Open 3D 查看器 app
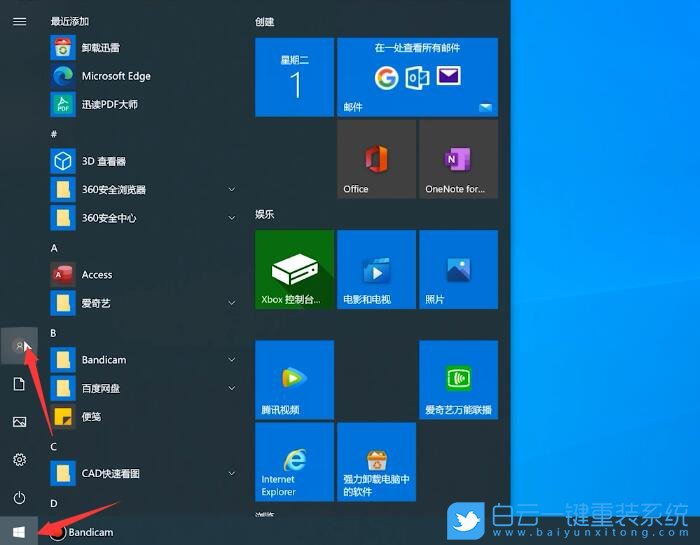Image resolution: width=700 pixels, height=545 pixels. click(x=143, y=161)
